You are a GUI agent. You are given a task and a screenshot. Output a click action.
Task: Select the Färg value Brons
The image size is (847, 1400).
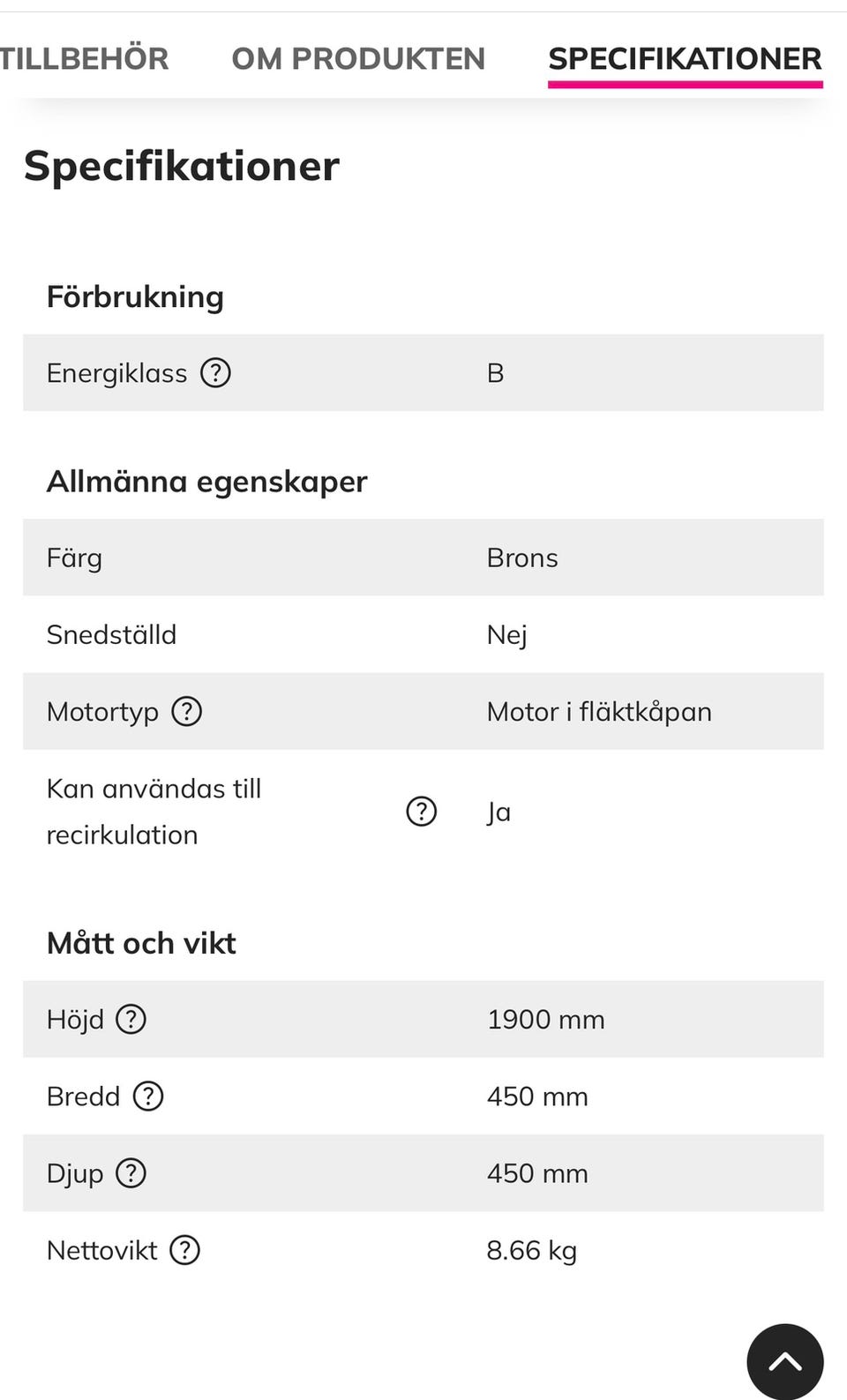click(x=522, y=558)
